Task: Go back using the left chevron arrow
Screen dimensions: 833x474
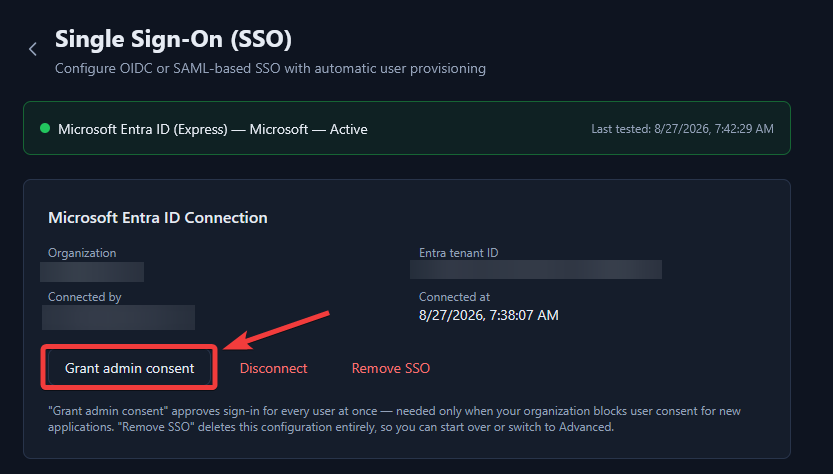Action: (x=33, y=49)
